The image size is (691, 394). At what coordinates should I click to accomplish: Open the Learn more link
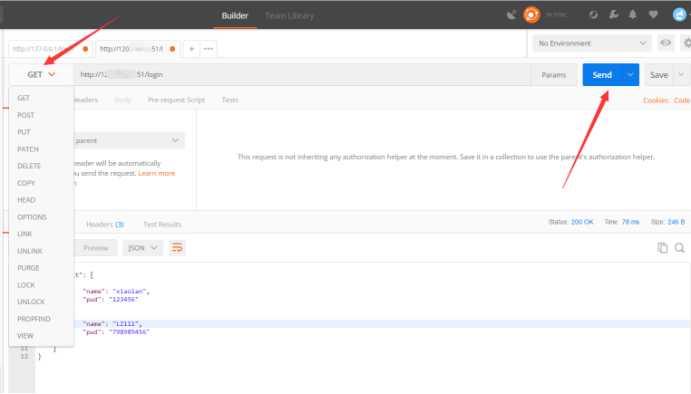[157, 173]
